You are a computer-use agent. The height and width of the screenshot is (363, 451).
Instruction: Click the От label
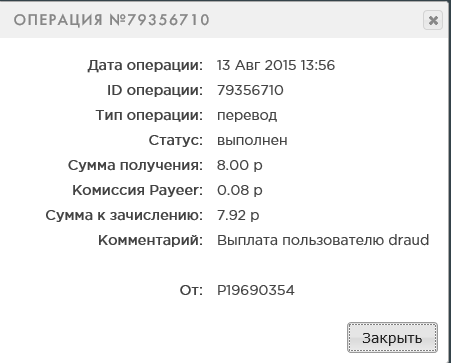(191, 290)
